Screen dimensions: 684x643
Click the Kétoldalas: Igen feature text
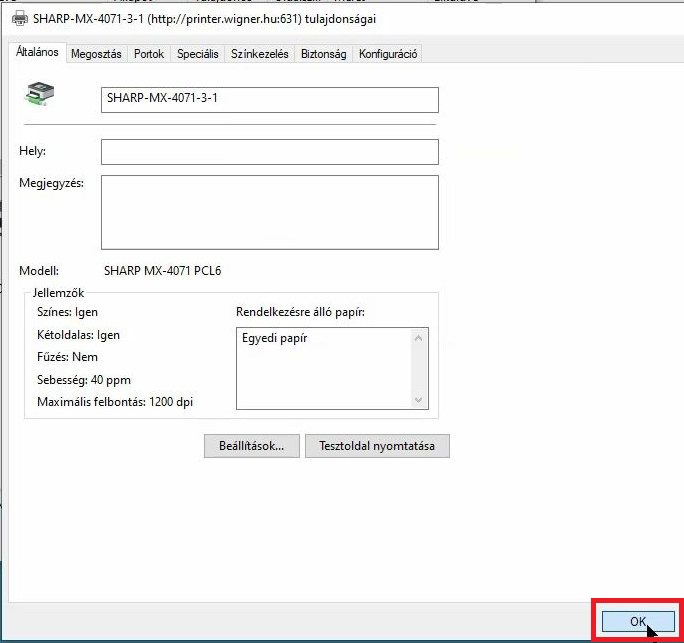click(x=79, y=335)
